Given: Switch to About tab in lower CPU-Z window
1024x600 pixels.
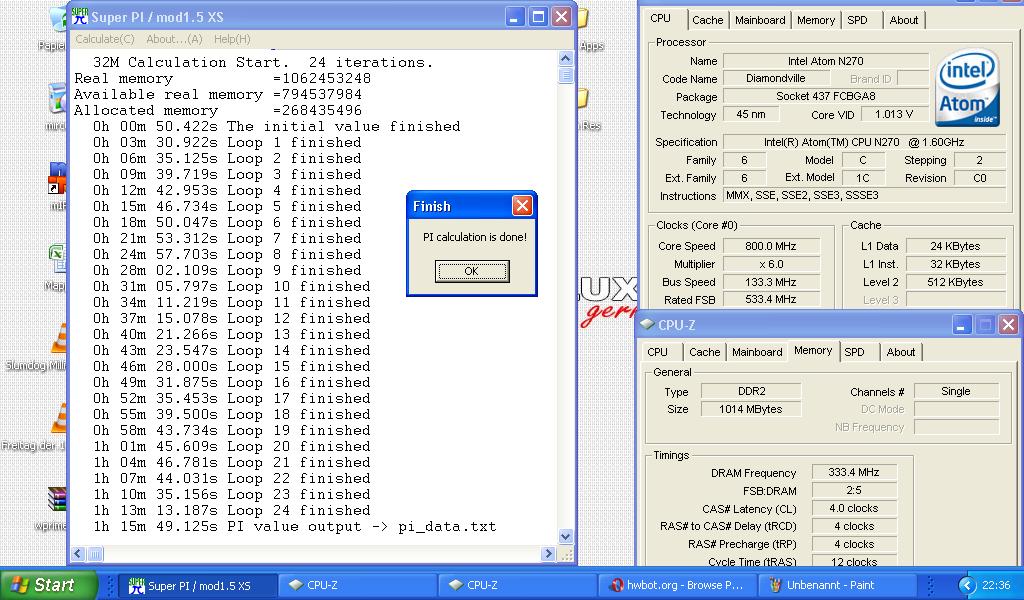Looking at the screenshot, I should coord(901,352).
